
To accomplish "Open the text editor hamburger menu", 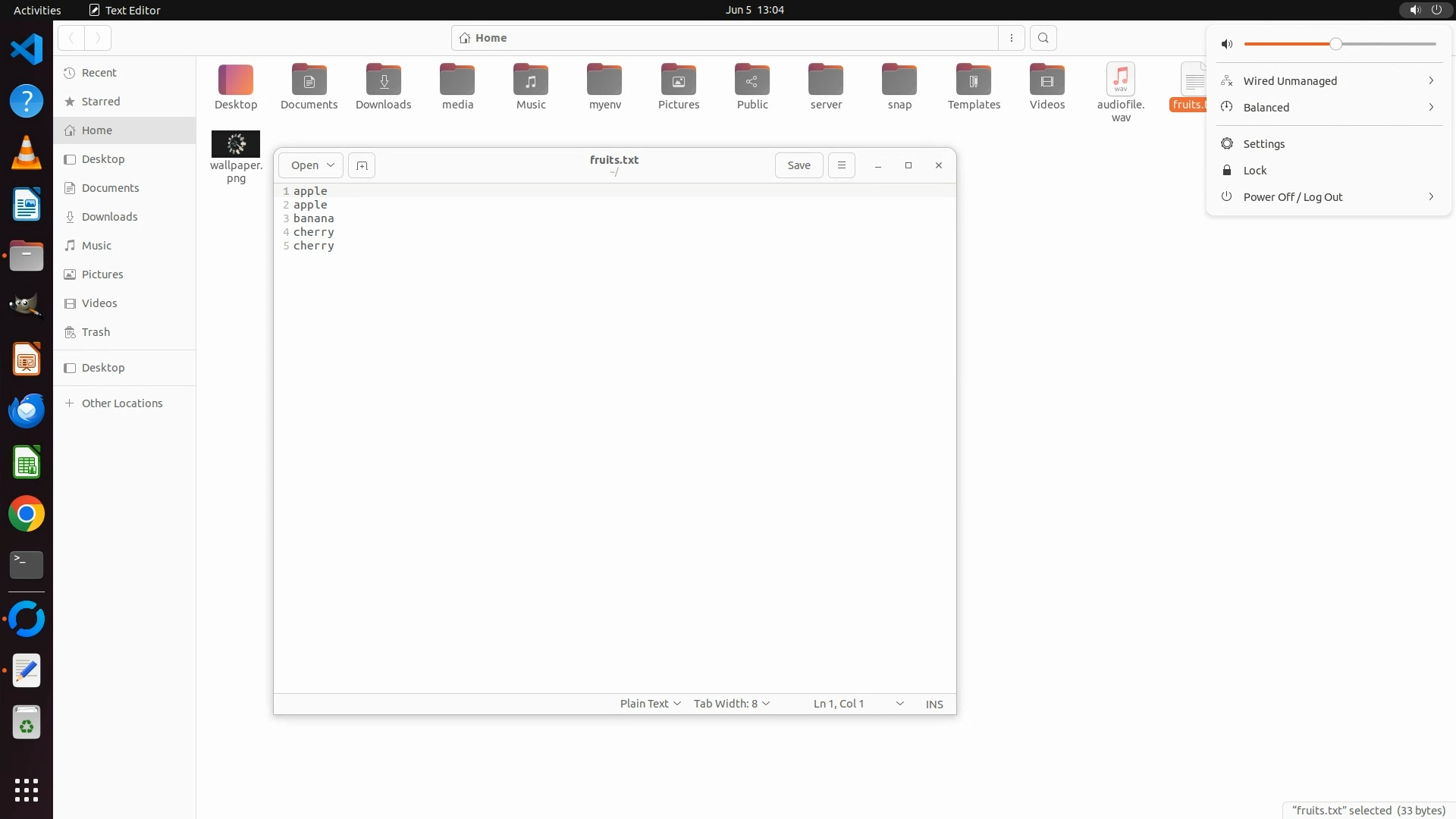I will 841,165.
